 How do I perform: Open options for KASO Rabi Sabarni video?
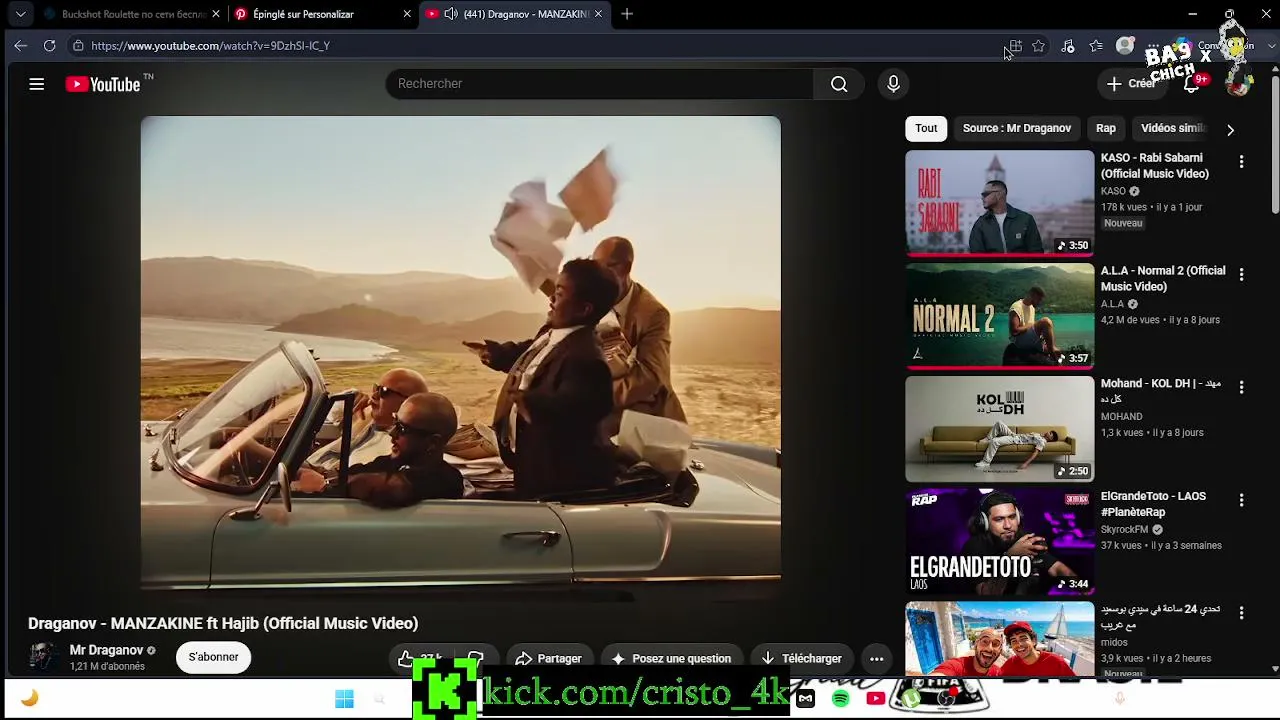point(1241,162)
